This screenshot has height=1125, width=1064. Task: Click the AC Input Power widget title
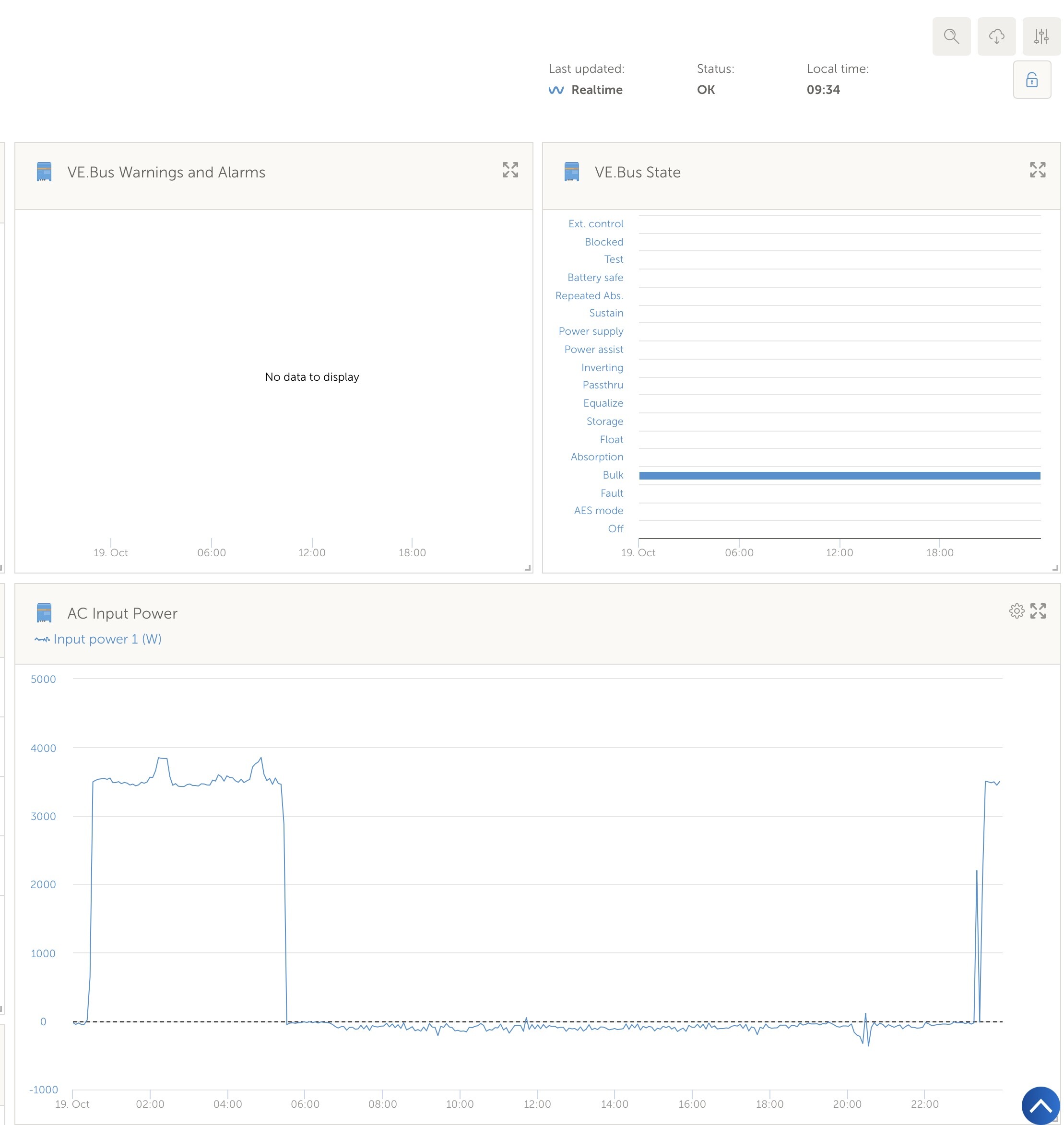[x=122, y=613]
